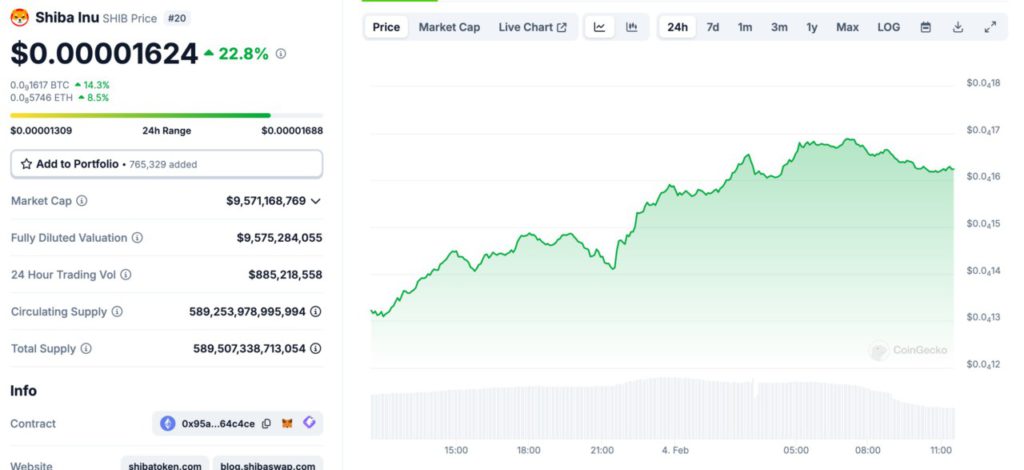This screenshot has height=470, width=1024.
Task: Click the Add to Portfolio button
Action: point(166,164)
